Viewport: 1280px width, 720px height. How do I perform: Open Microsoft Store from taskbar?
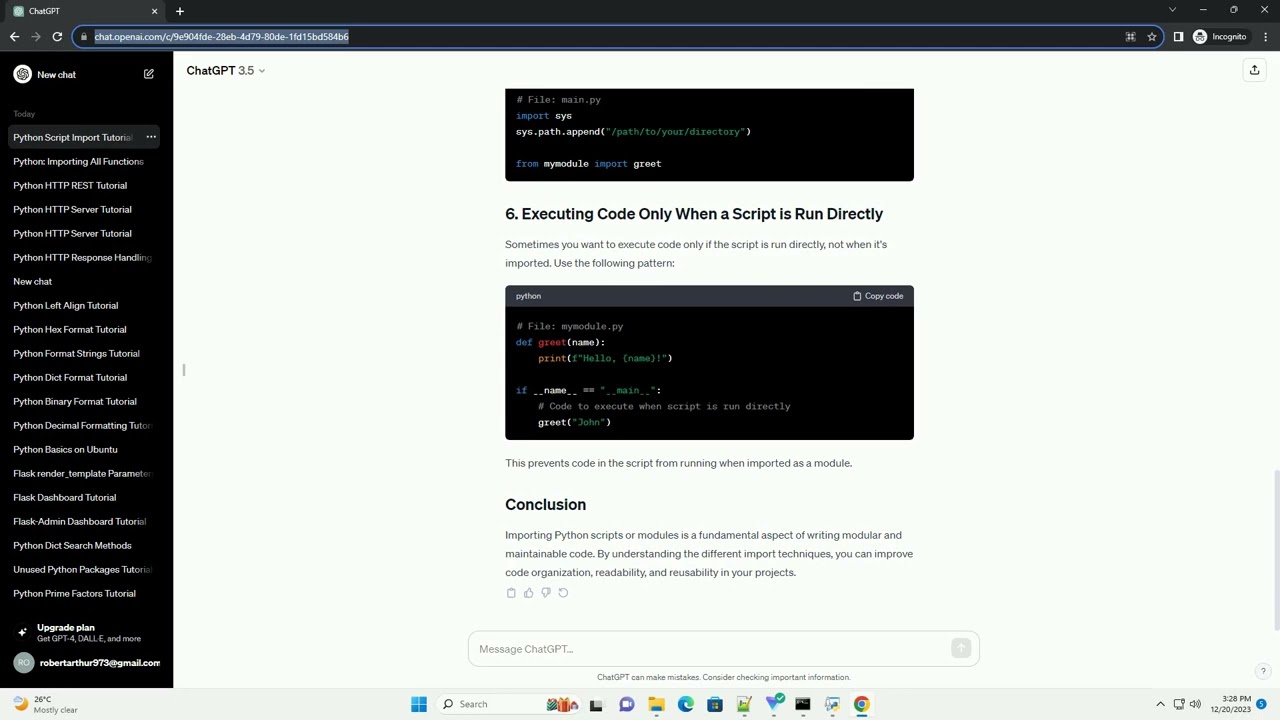coord(714,704)
